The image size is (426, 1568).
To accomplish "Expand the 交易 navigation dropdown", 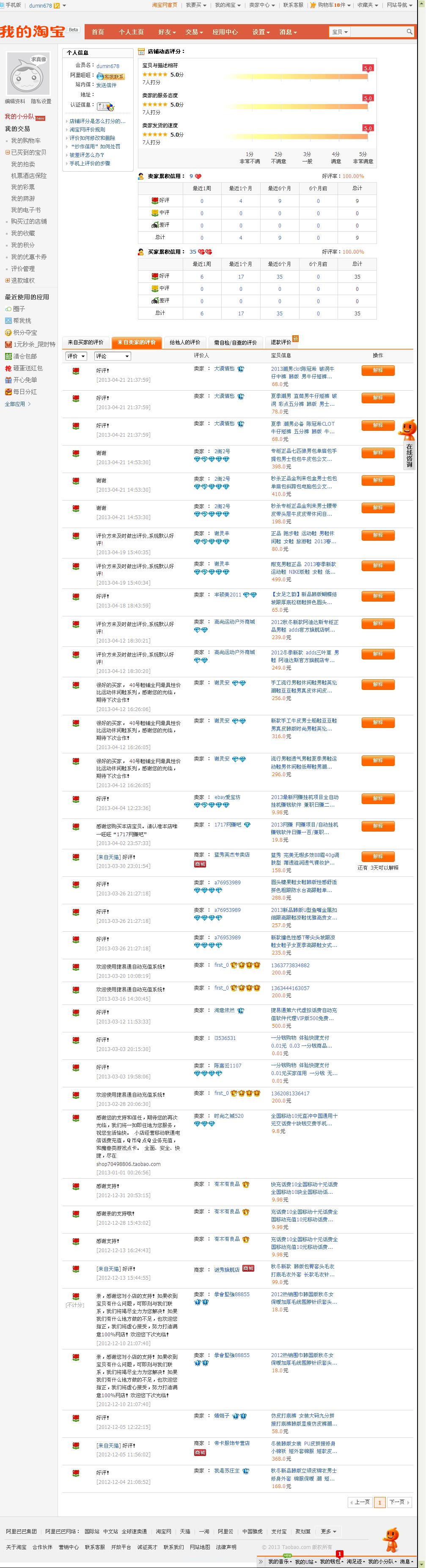I will pos(195,32).
